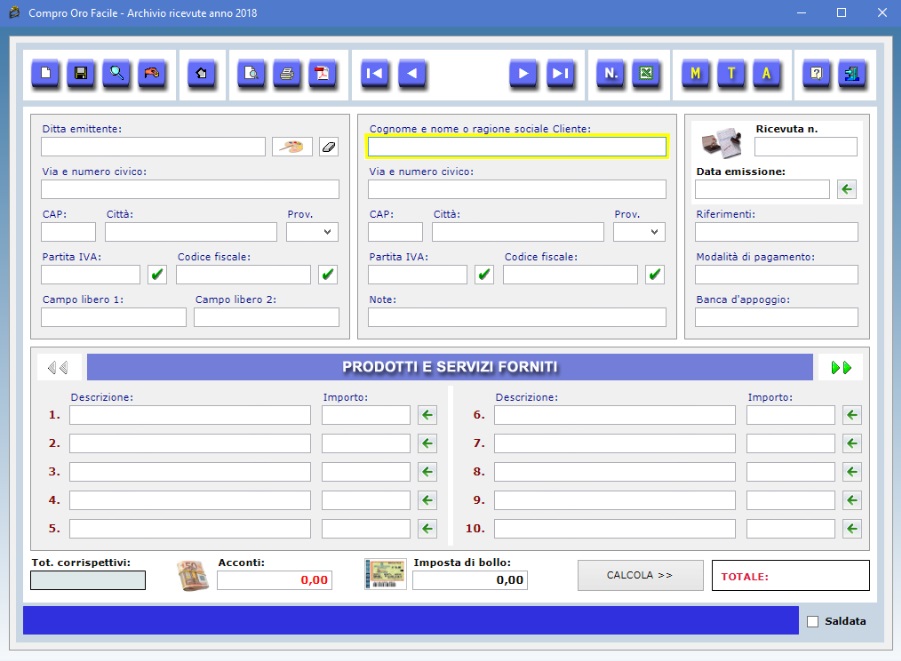Screen dimensions: 901x661
Task: Open search with the magnifying glass icon
Action: [117, 74]
